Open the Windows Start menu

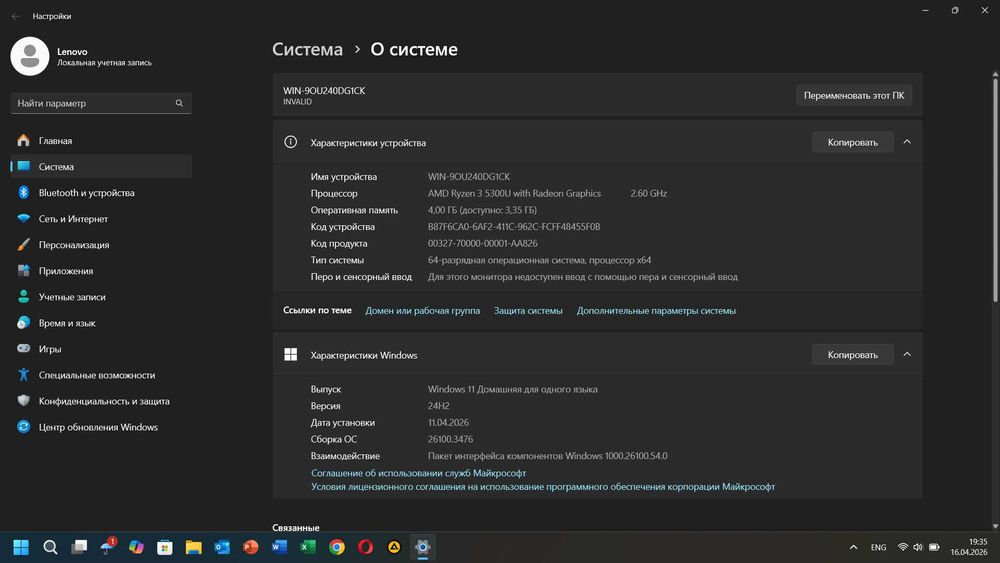click(x=21, y=547)
